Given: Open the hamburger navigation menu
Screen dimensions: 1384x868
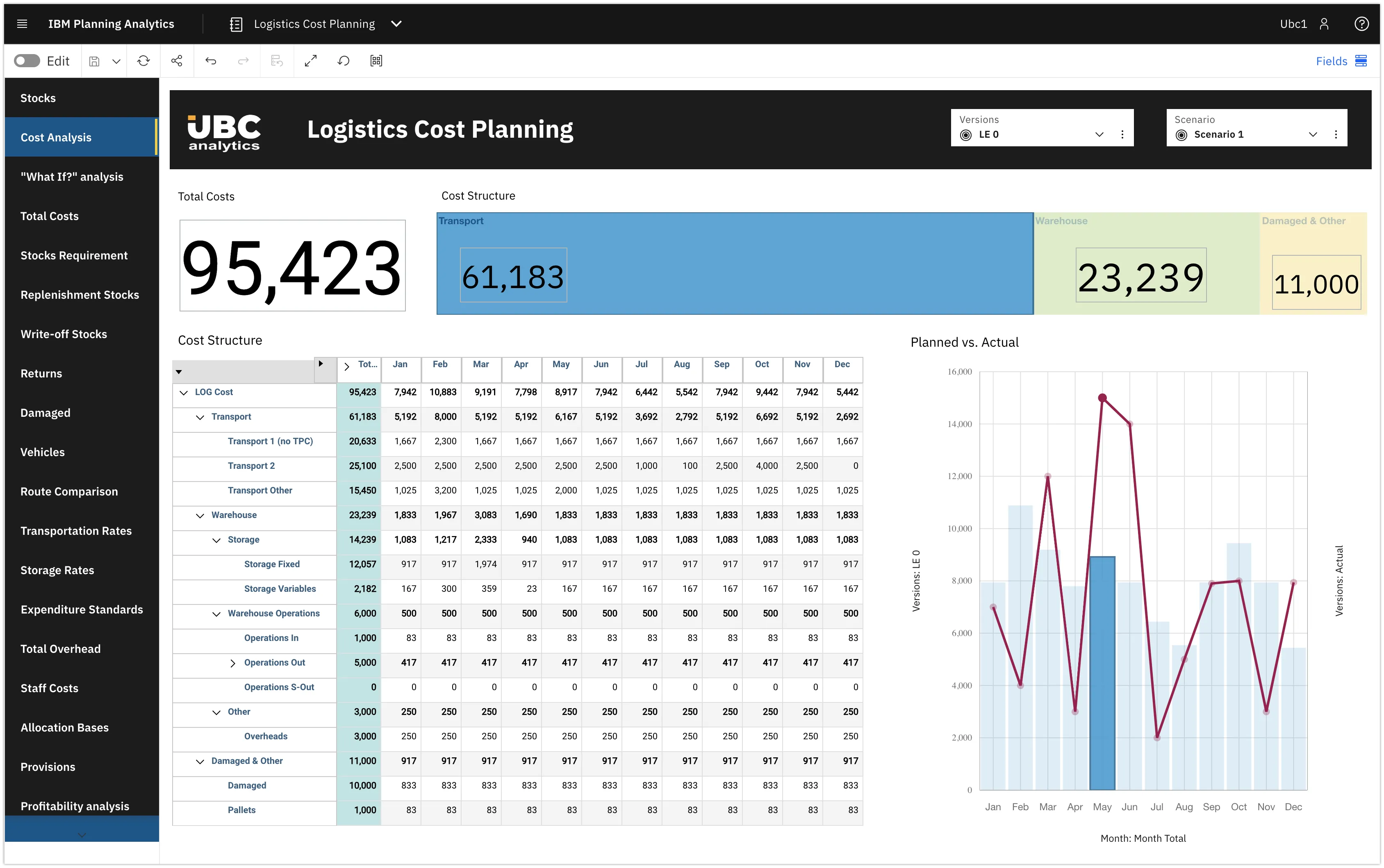Looking at the screenshot, I should [22, 23].
